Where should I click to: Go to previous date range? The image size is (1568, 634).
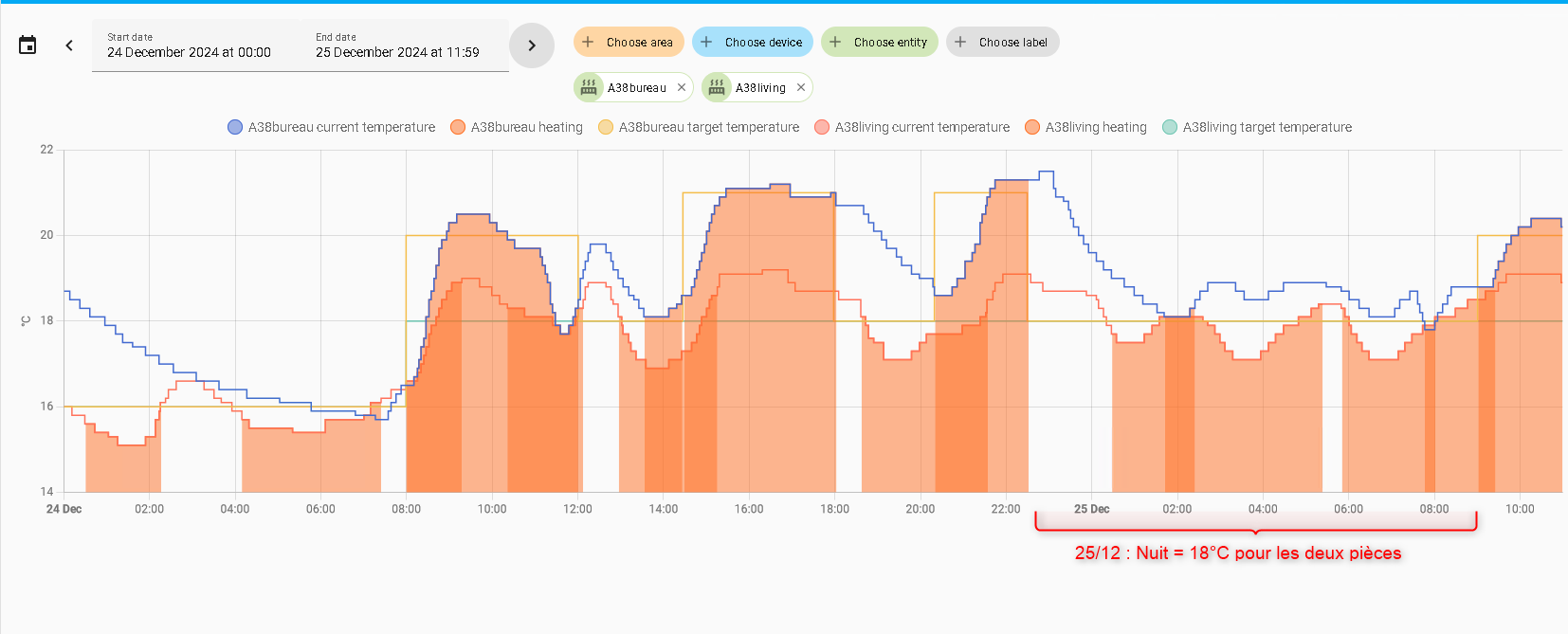(x=69, y=45)
